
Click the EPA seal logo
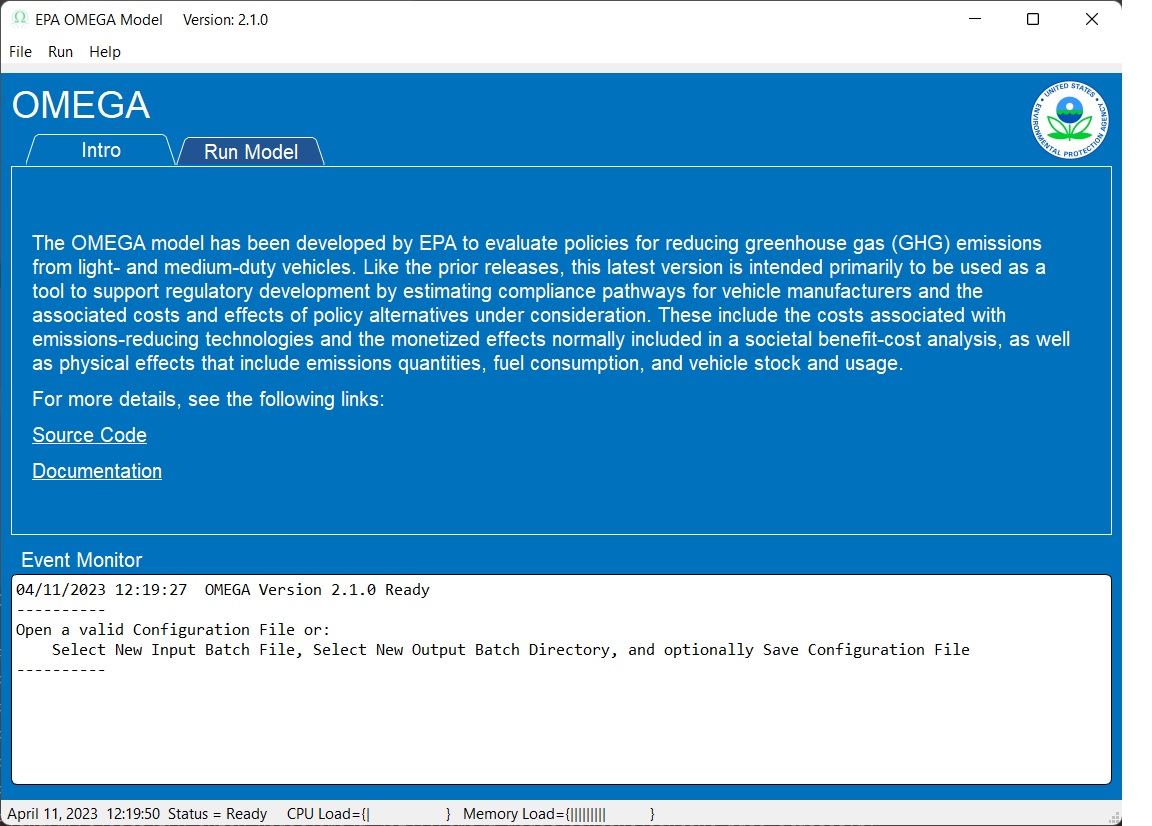point(1070,120)
